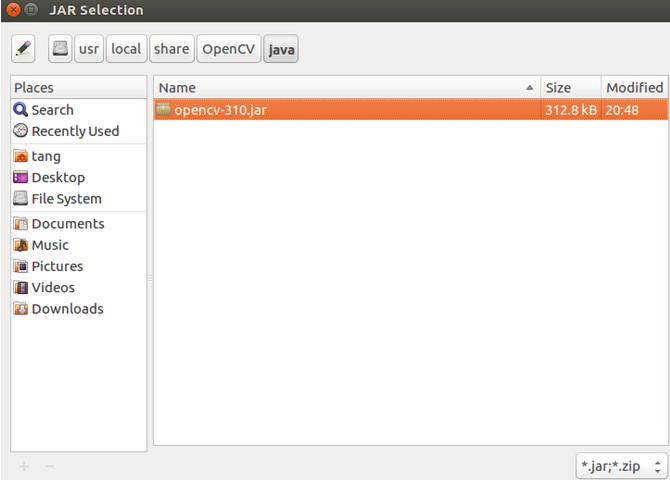This screenshot has height=480, width=670.
Task: Click the File System drive icon
Action: coord(20,198)
